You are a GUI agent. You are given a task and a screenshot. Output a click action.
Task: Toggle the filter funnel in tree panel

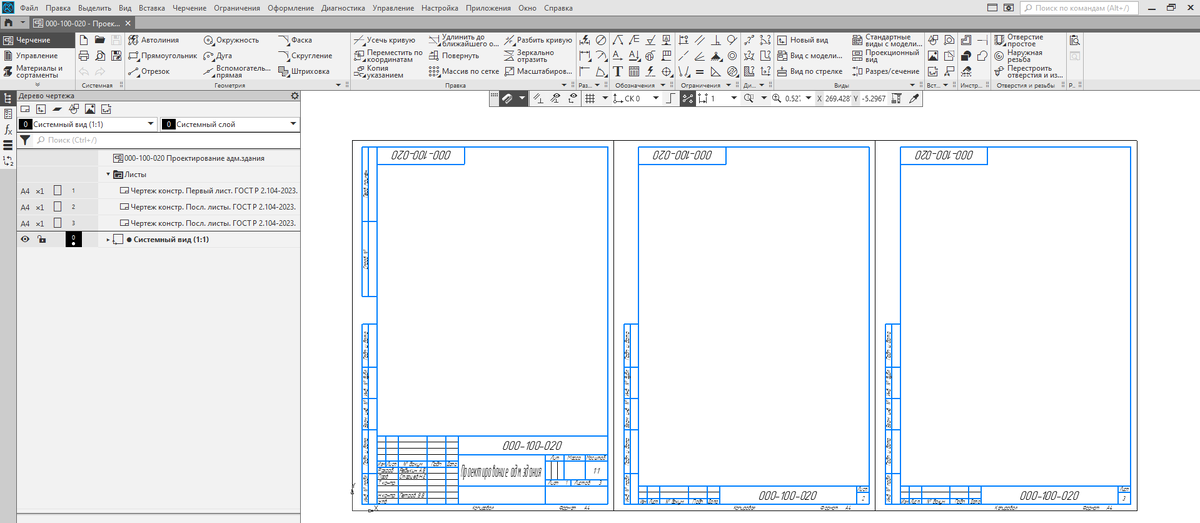pos(25,141)
